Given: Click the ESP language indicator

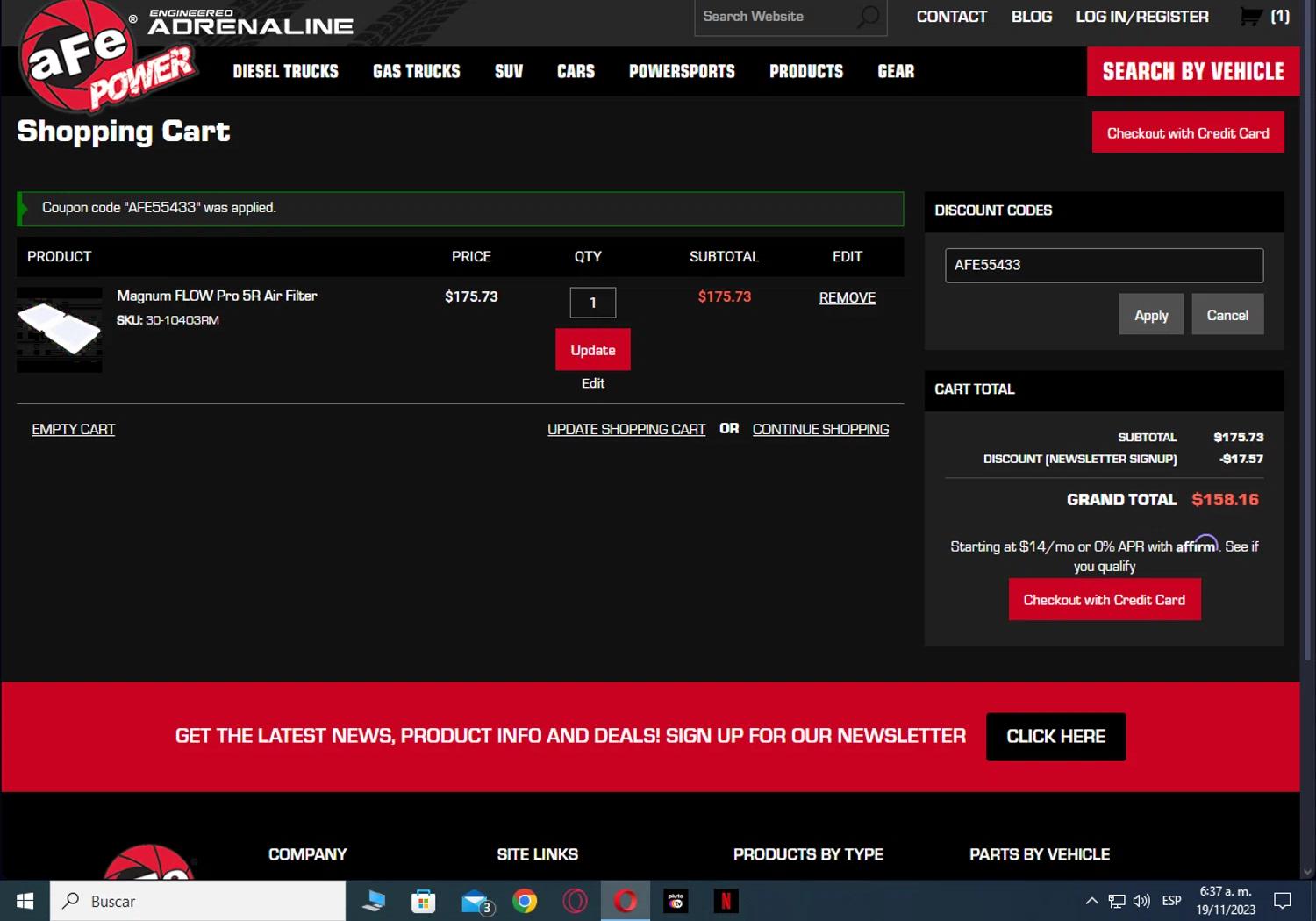Looking at the screenshot, I should click(x=1171, y=901).
